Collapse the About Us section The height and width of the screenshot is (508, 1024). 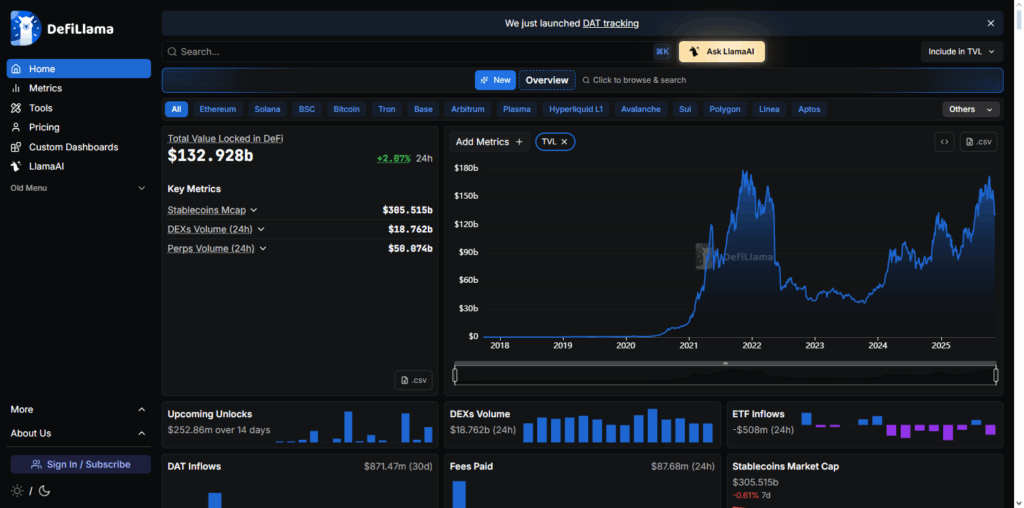click(x=141, y=433)
